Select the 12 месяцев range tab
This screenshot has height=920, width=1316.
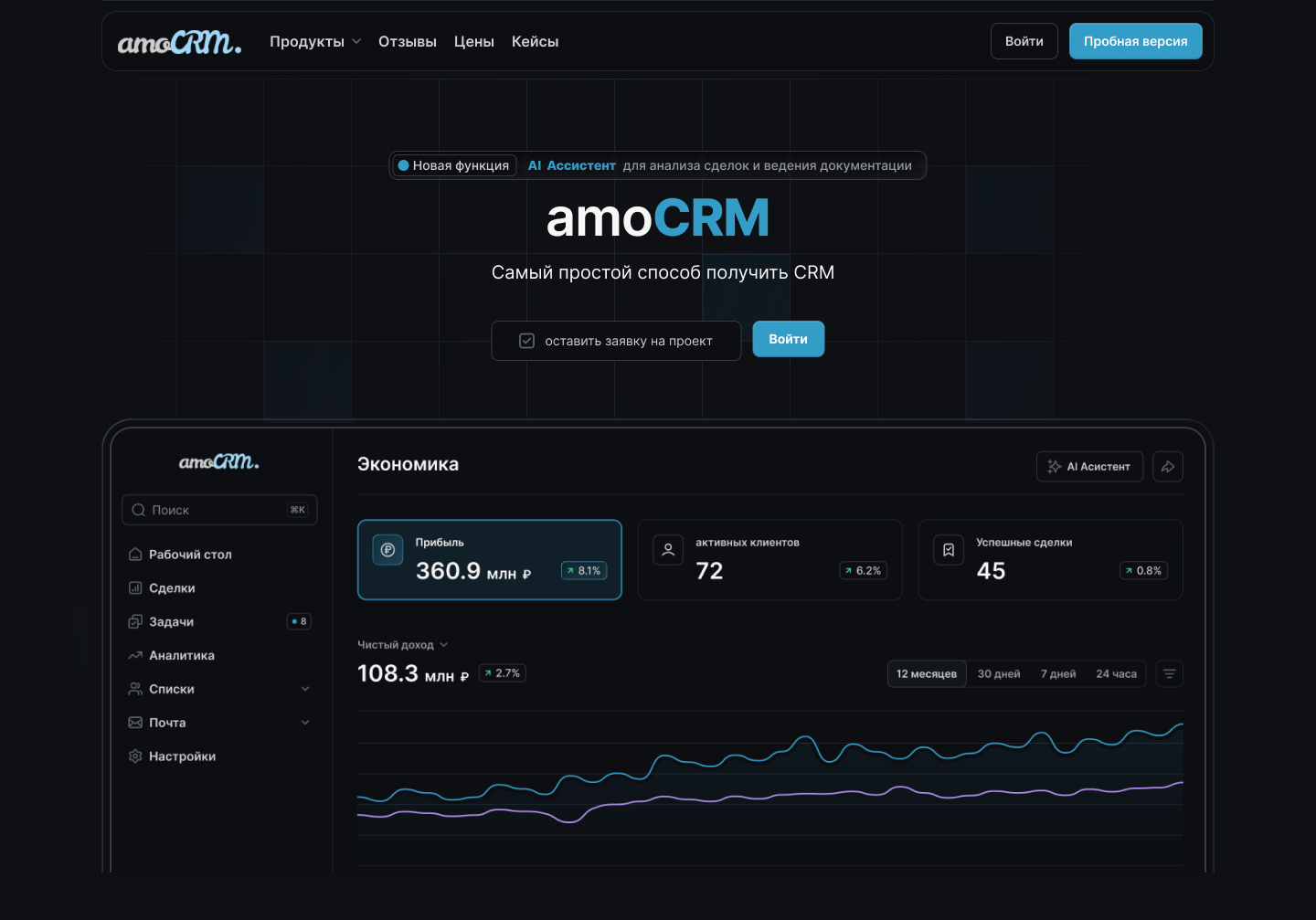coord(927,674)
